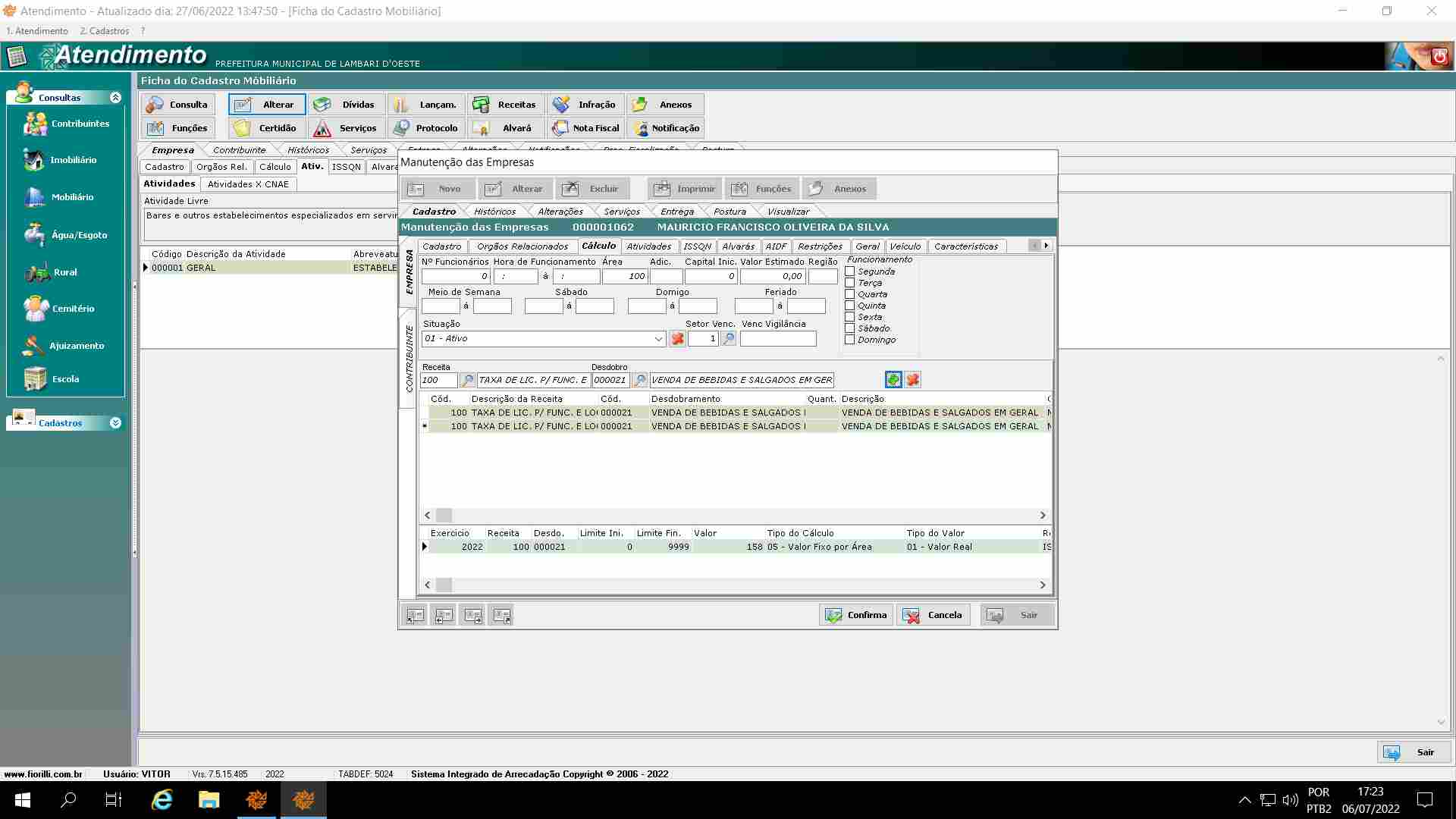Open the Situação dropdown
Image resolution: width=1456 pixels, height=819 pixels.
(658, 339)
